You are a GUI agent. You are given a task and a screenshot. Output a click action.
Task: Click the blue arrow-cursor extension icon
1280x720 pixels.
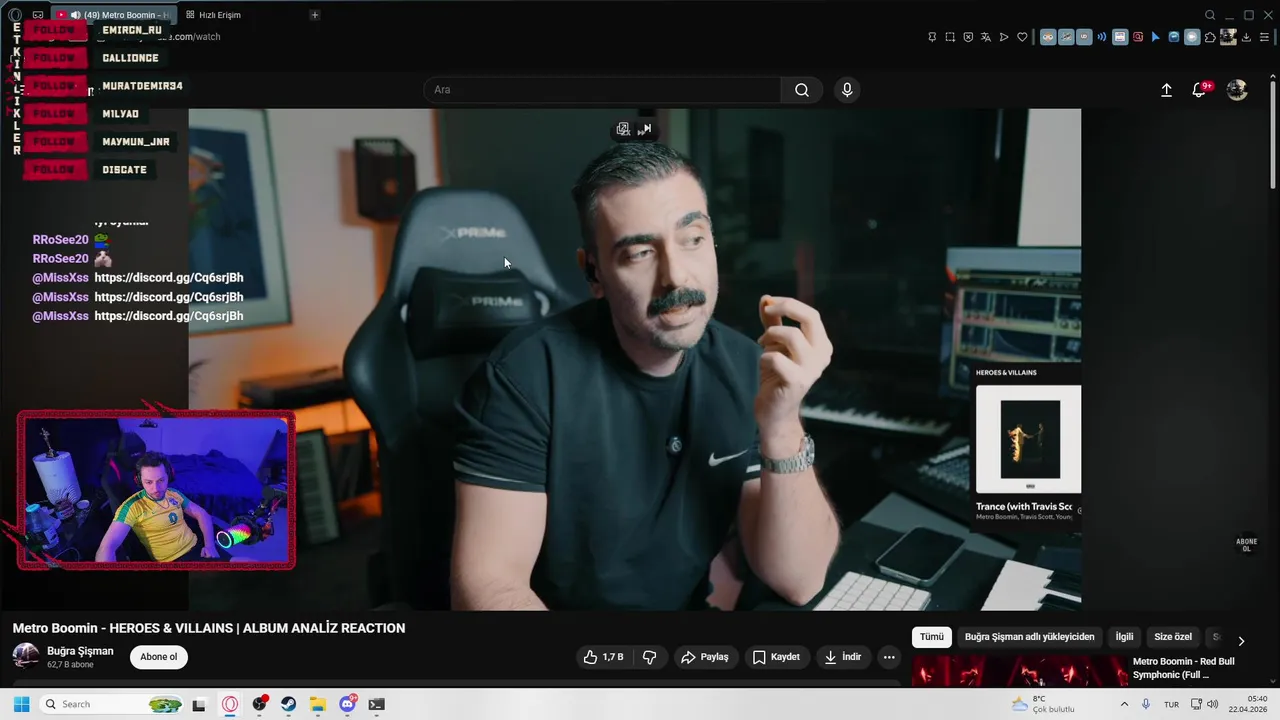(1156, 37)
